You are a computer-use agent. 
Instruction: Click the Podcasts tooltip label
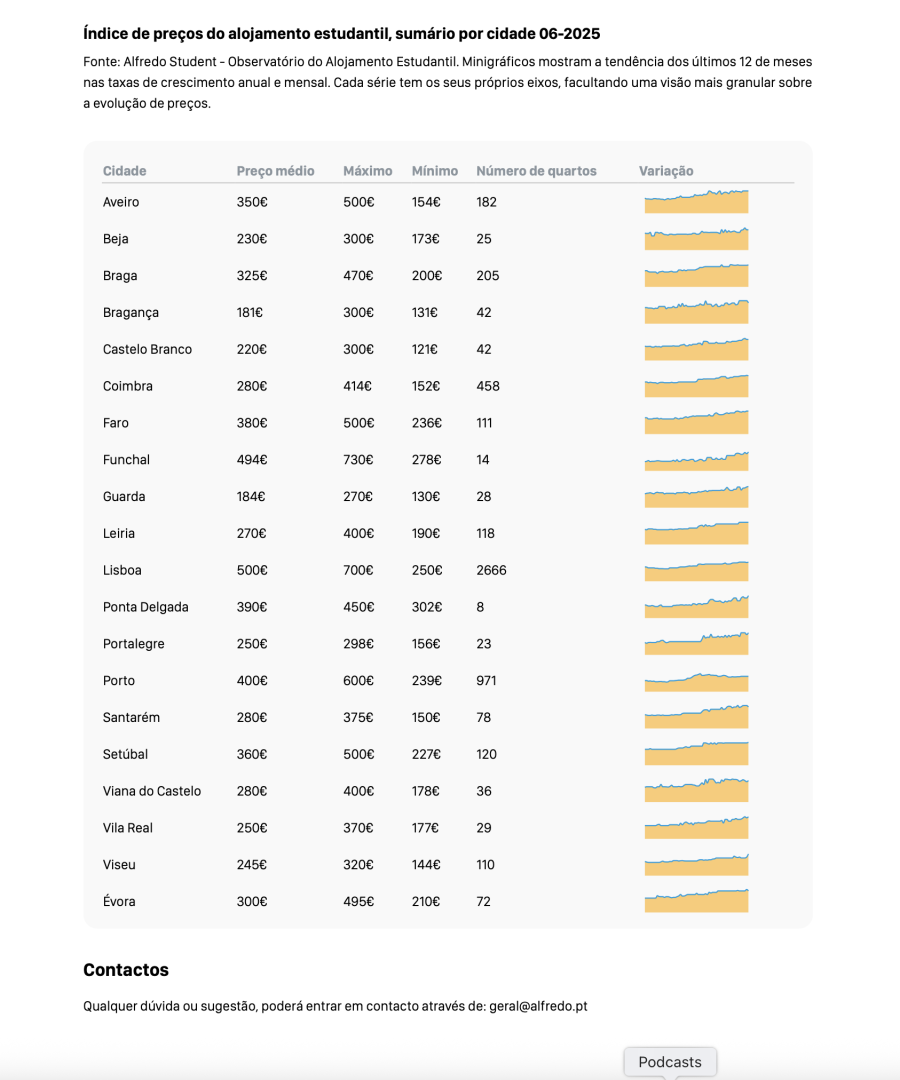tap(670, 1062)
